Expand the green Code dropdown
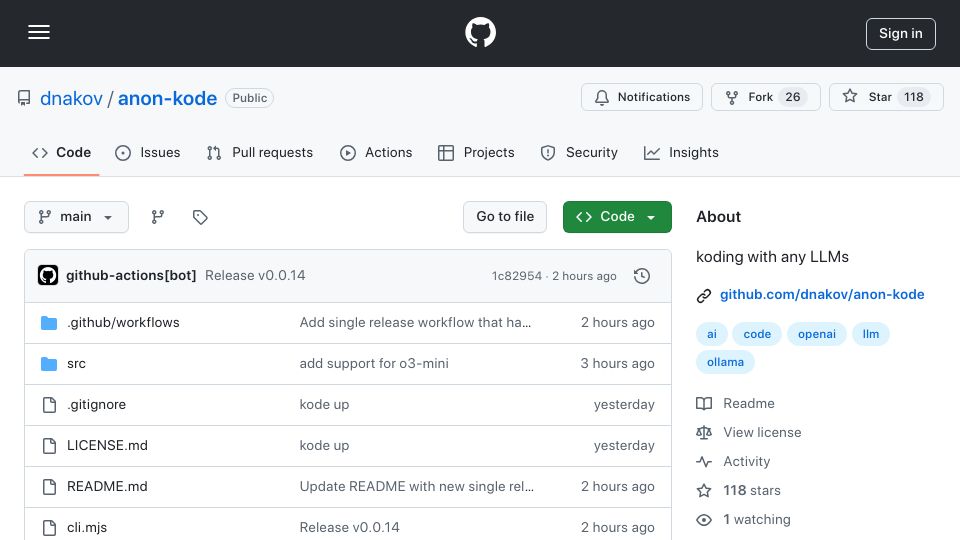 pyautogui.click(x=617, y=217)
